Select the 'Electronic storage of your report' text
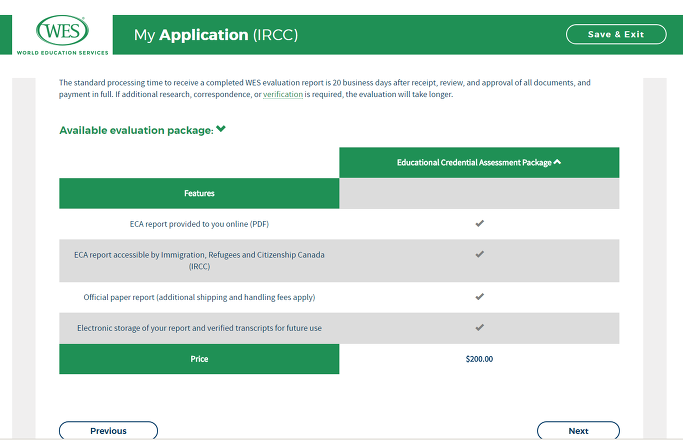 tap(199, 328)
